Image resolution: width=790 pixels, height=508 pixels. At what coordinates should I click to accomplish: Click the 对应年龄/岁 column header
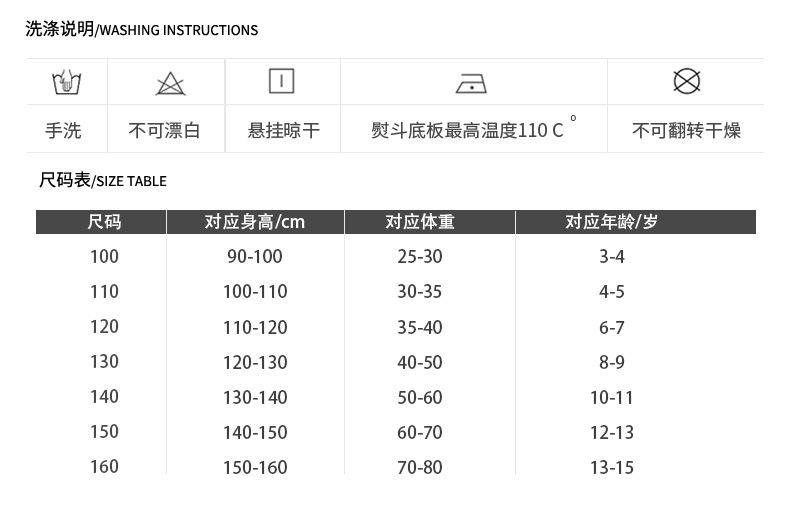click(612, 222)
